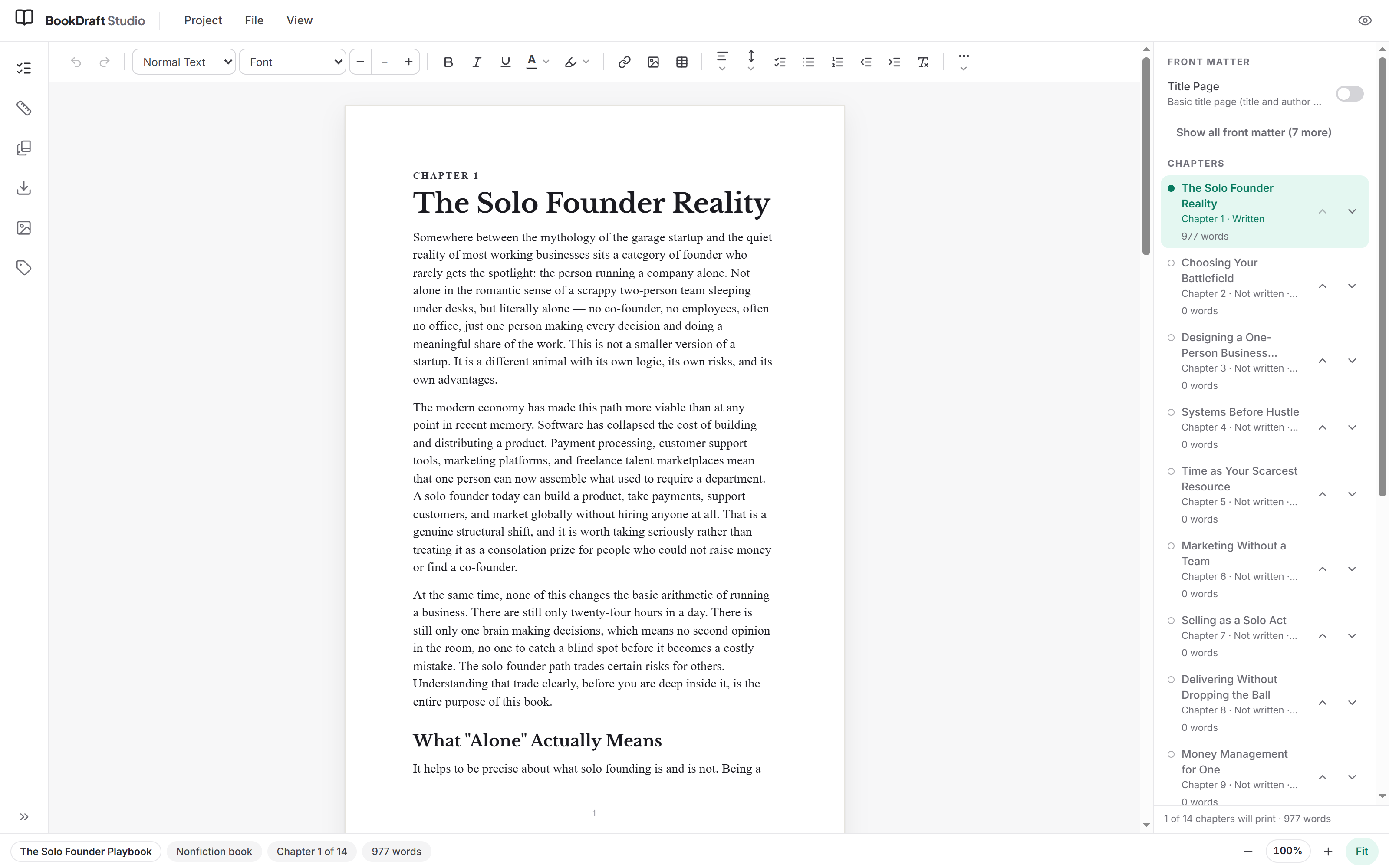Viewport: 1389px width, 868px height.
Task: Zoom in with the plus button
Action: coord(1328,852)
